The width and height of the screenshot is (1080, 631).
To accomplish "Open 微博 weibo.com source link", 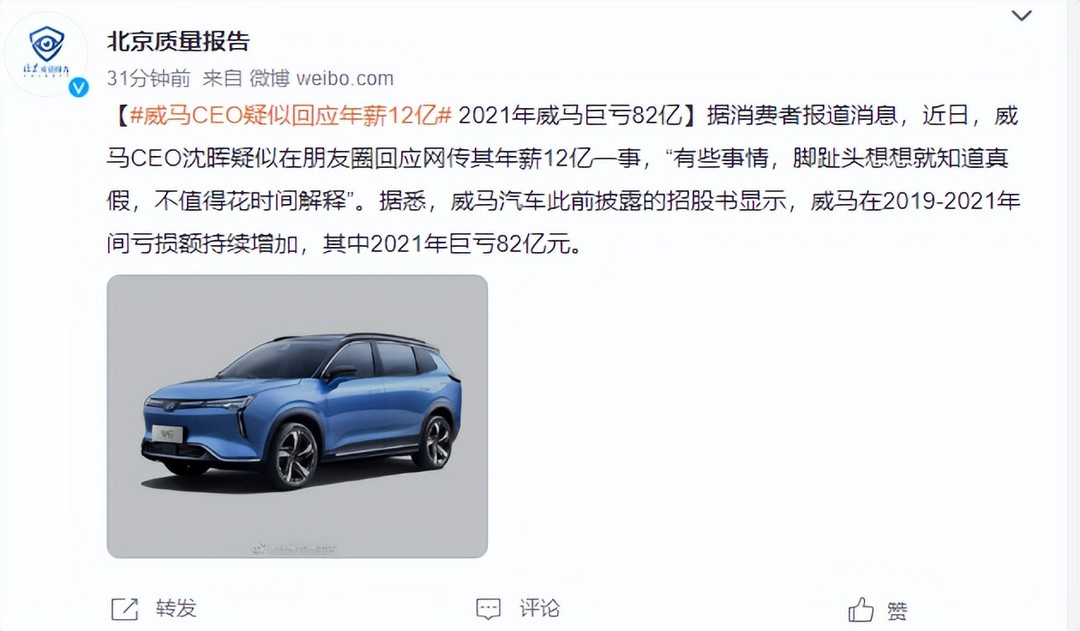I will (321, 78).
